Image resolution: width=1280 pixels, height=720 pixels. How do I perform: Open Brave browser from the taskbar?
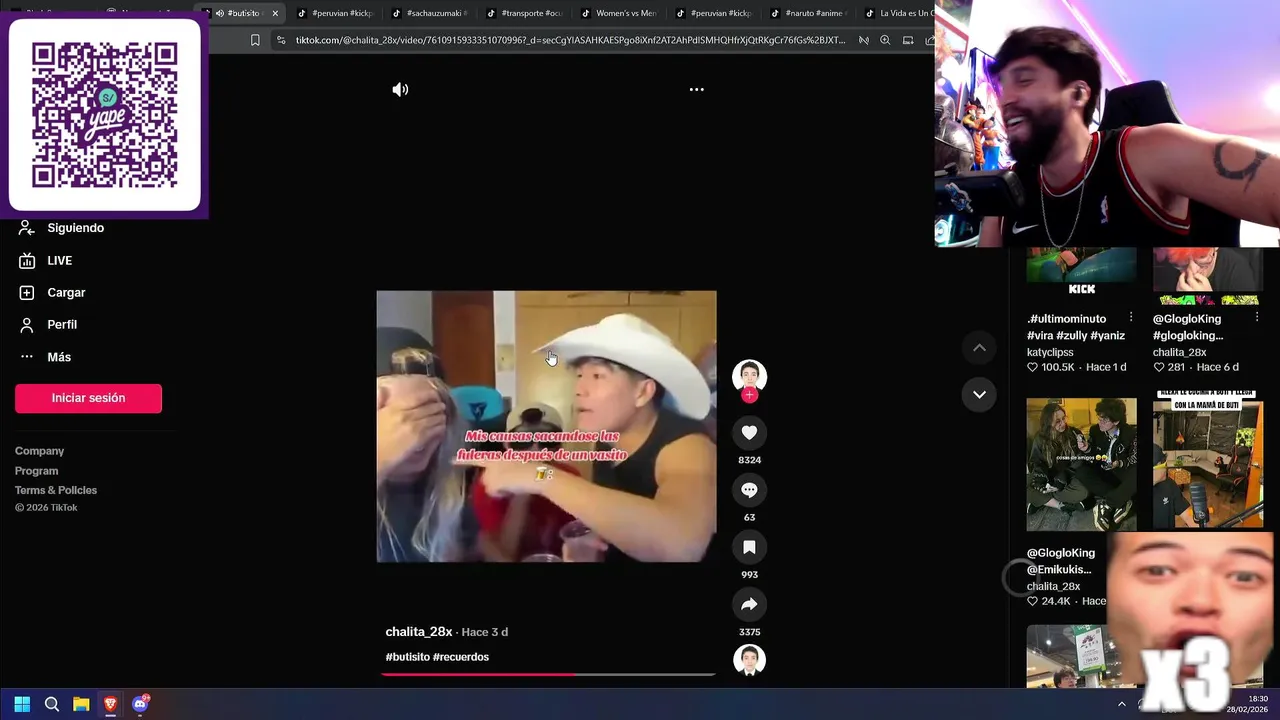[110, 704]
